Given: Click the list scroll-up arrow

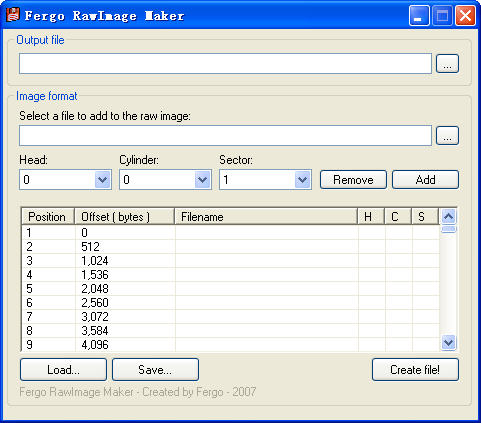Looking at the screenshot, I should [x=448, y=217].
